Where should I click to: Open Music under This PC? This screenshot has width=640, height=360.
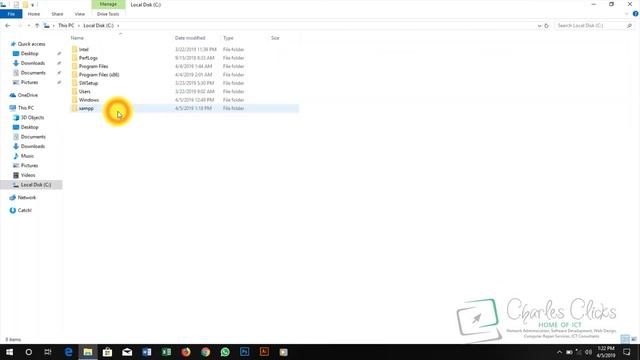(x=27, y=156)
